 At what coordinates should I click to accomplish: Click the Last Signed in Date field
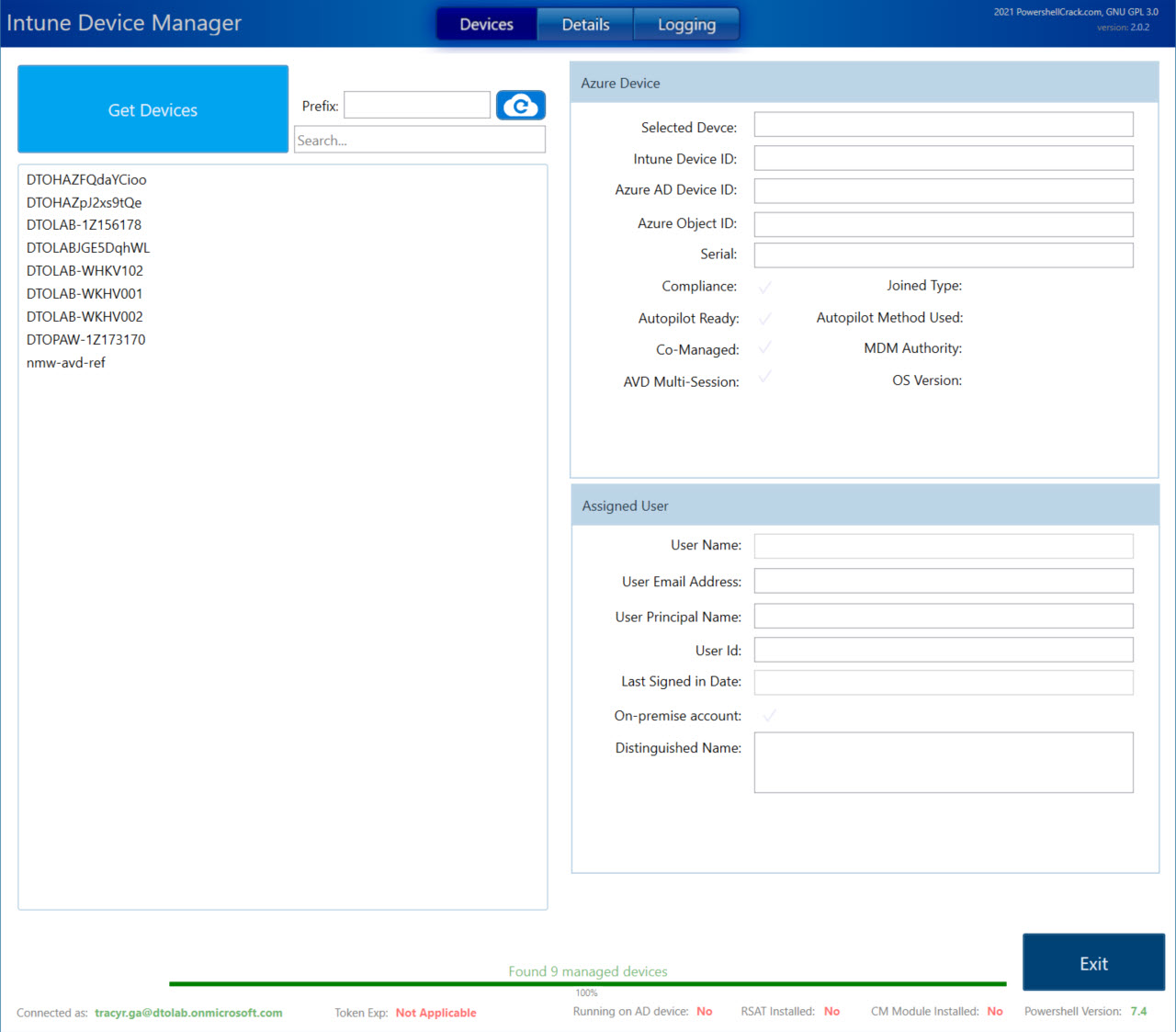click(944, 682)
